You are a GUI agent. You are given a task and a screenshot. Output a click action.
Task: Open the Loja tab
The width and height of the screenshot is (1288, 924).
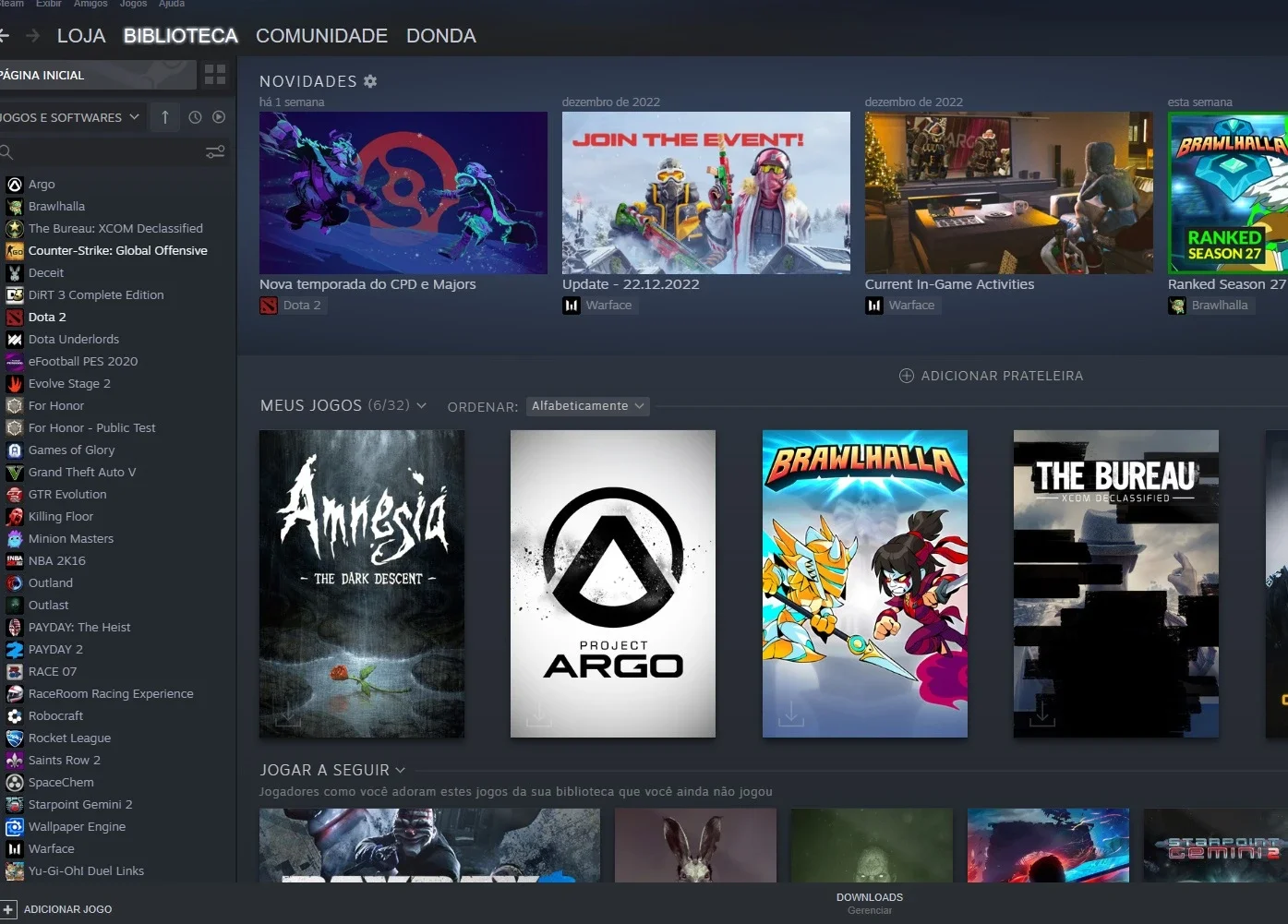click(81, 36)
